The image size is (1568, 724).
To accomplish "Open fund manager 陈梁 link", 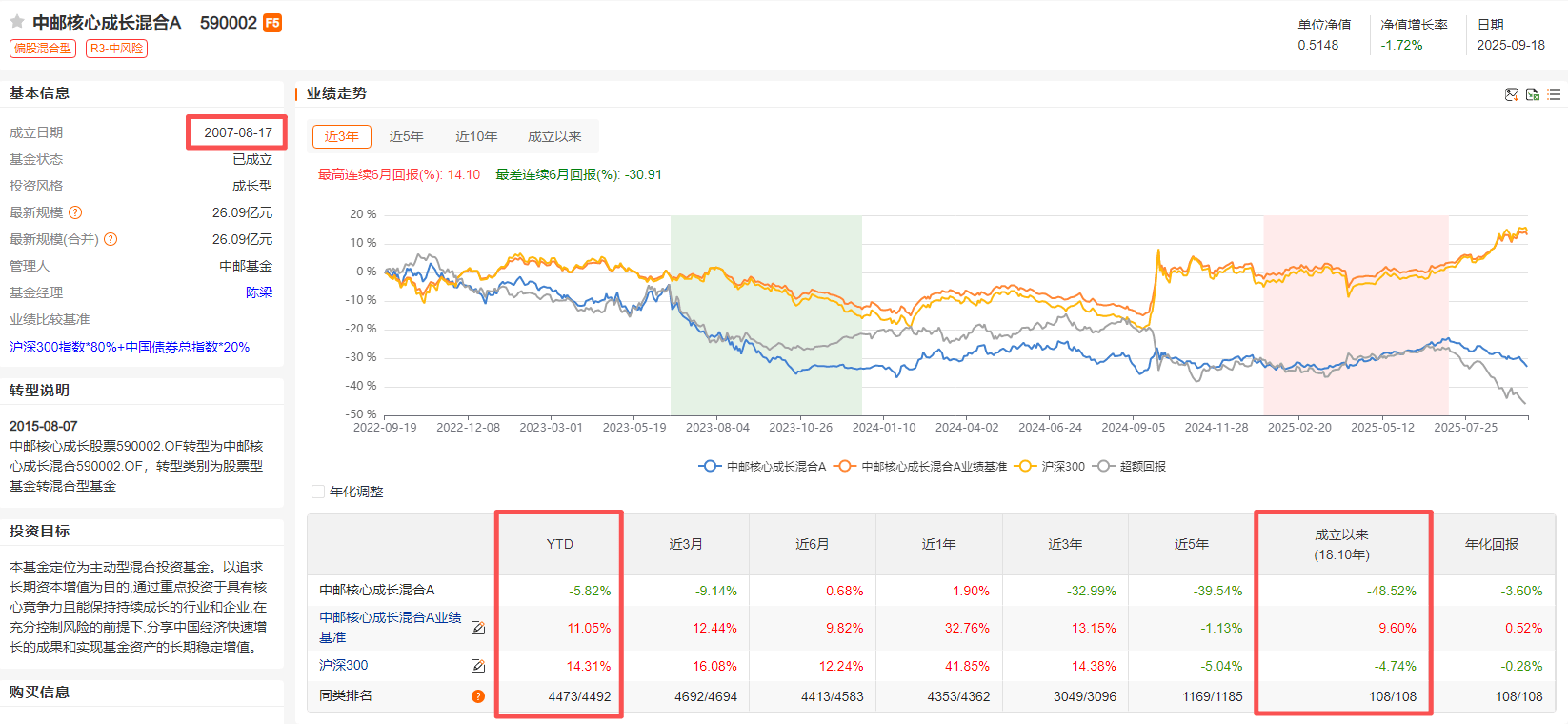I will (x=259, y=292).
